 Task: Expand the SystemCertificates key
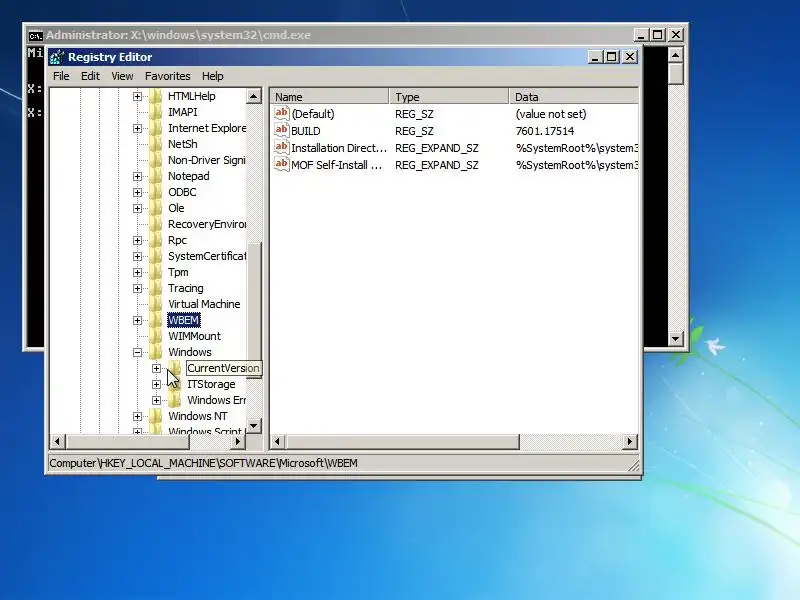pyautogui.click(x=137, y=256)
